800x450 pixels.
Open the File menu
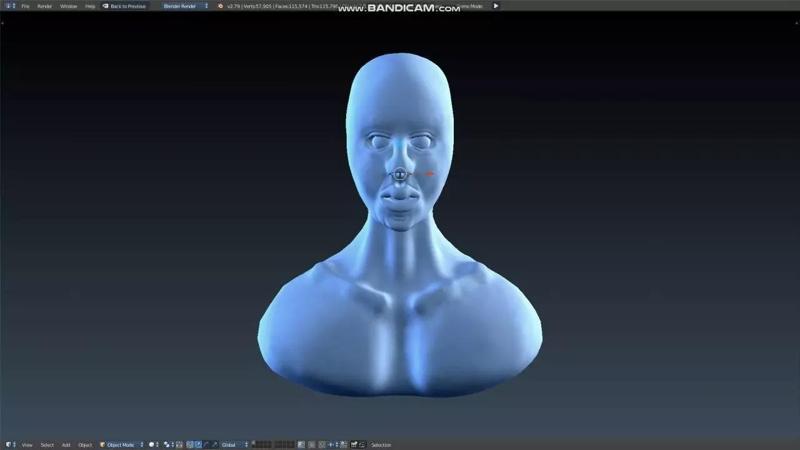[x=25, y=6]
